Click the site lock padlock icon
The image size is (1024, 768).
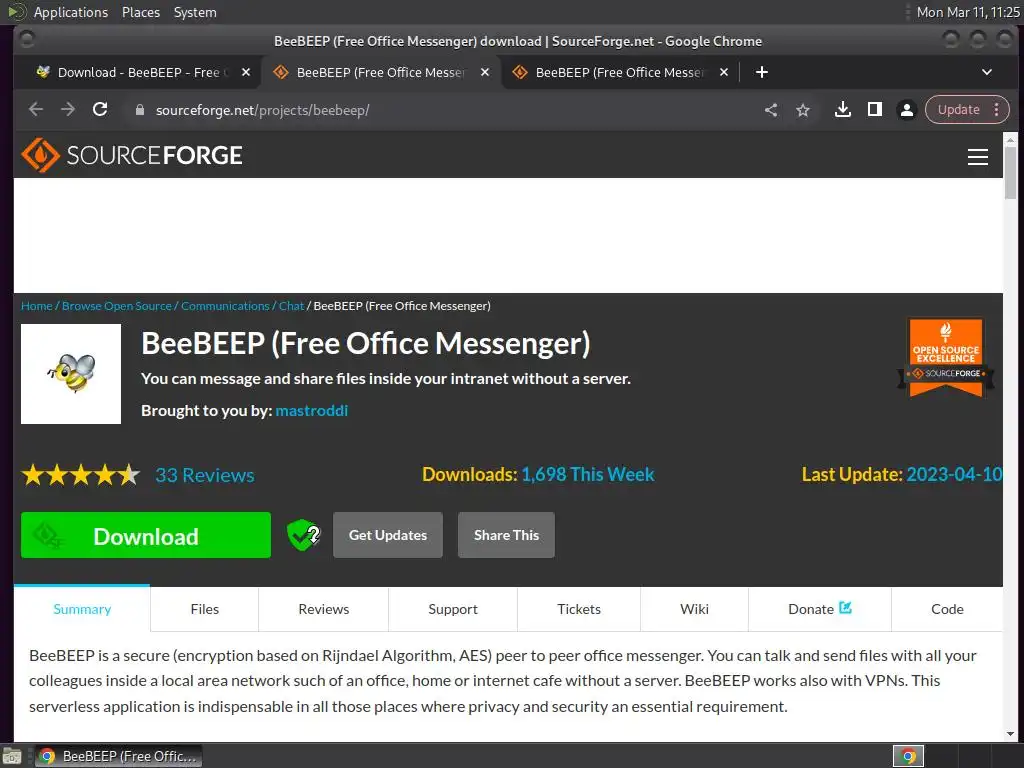coord(139,110)
